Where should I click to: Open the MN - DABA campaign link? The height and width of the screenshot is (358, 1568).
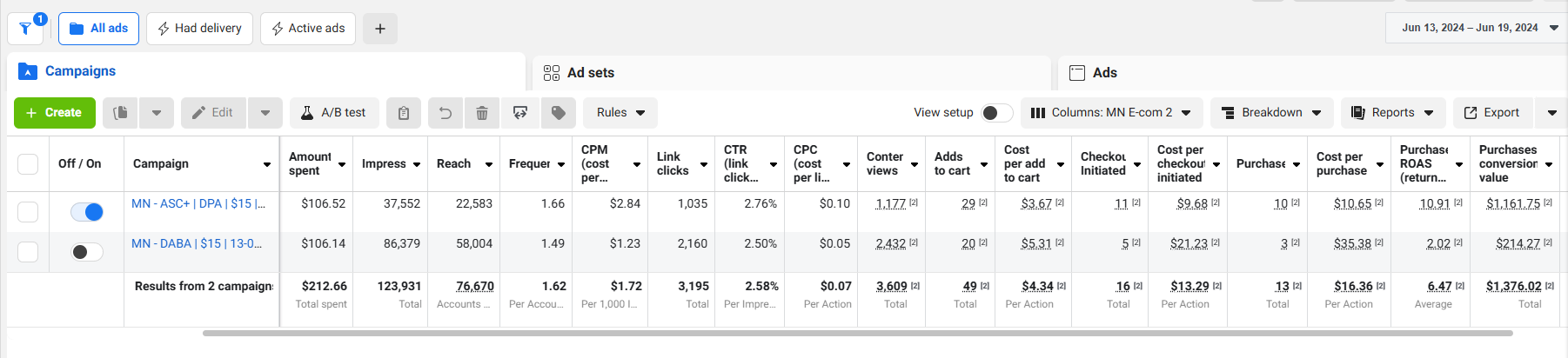pos(197,243)
